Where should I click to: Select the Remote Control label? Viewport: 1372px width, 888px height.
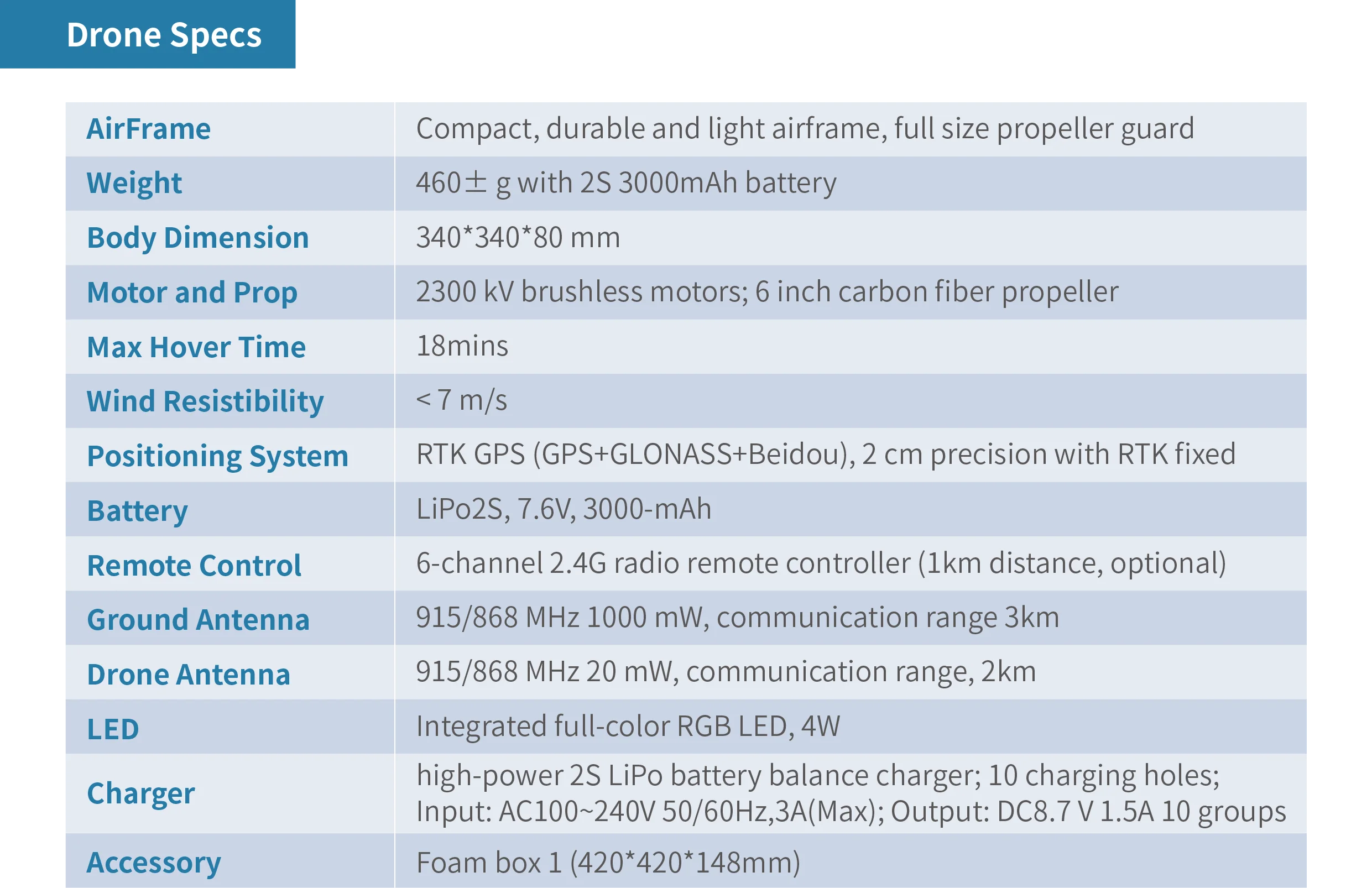click(194, 565)
